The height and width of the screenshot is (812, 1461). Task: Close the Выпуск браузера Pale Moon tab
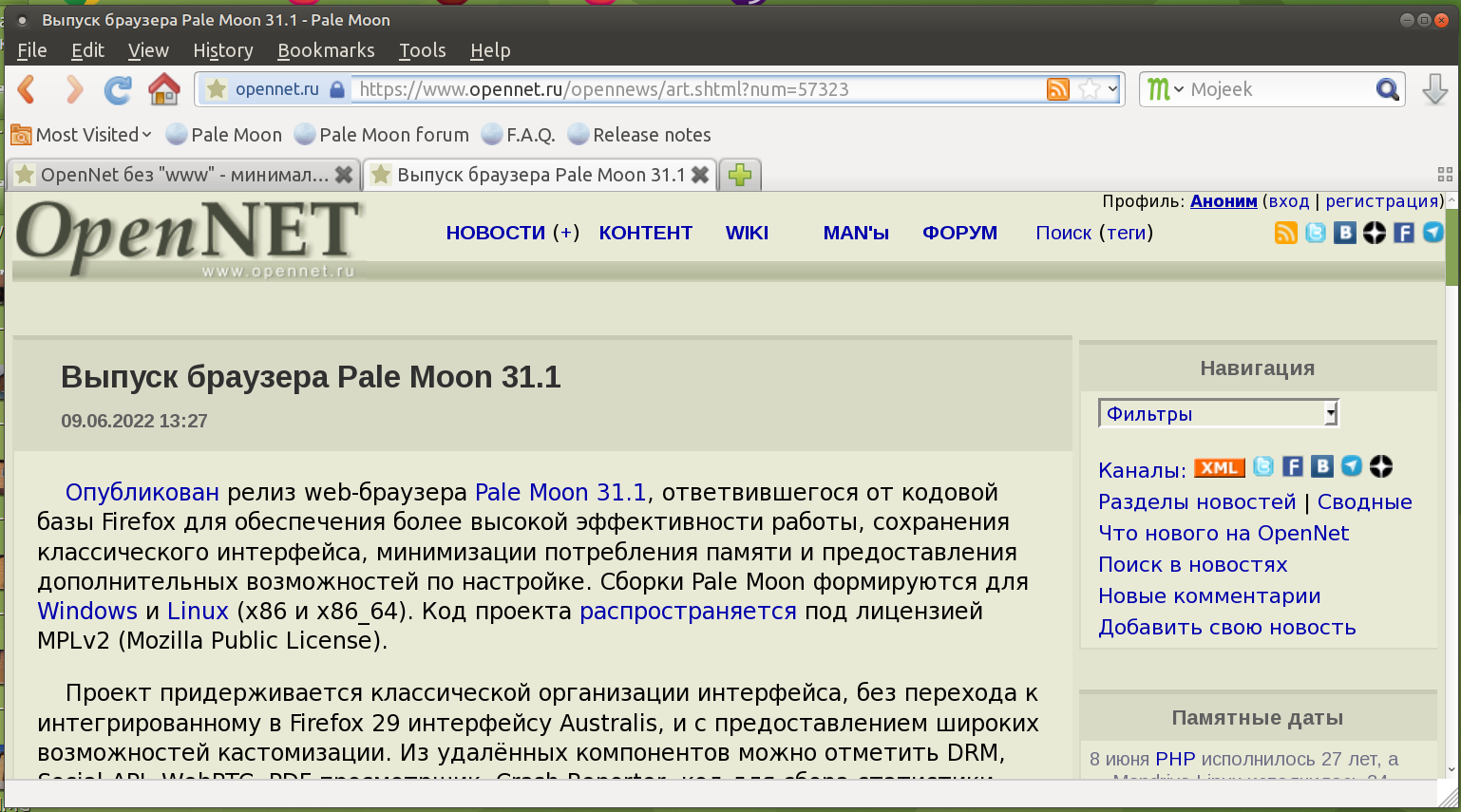[700, 175]
